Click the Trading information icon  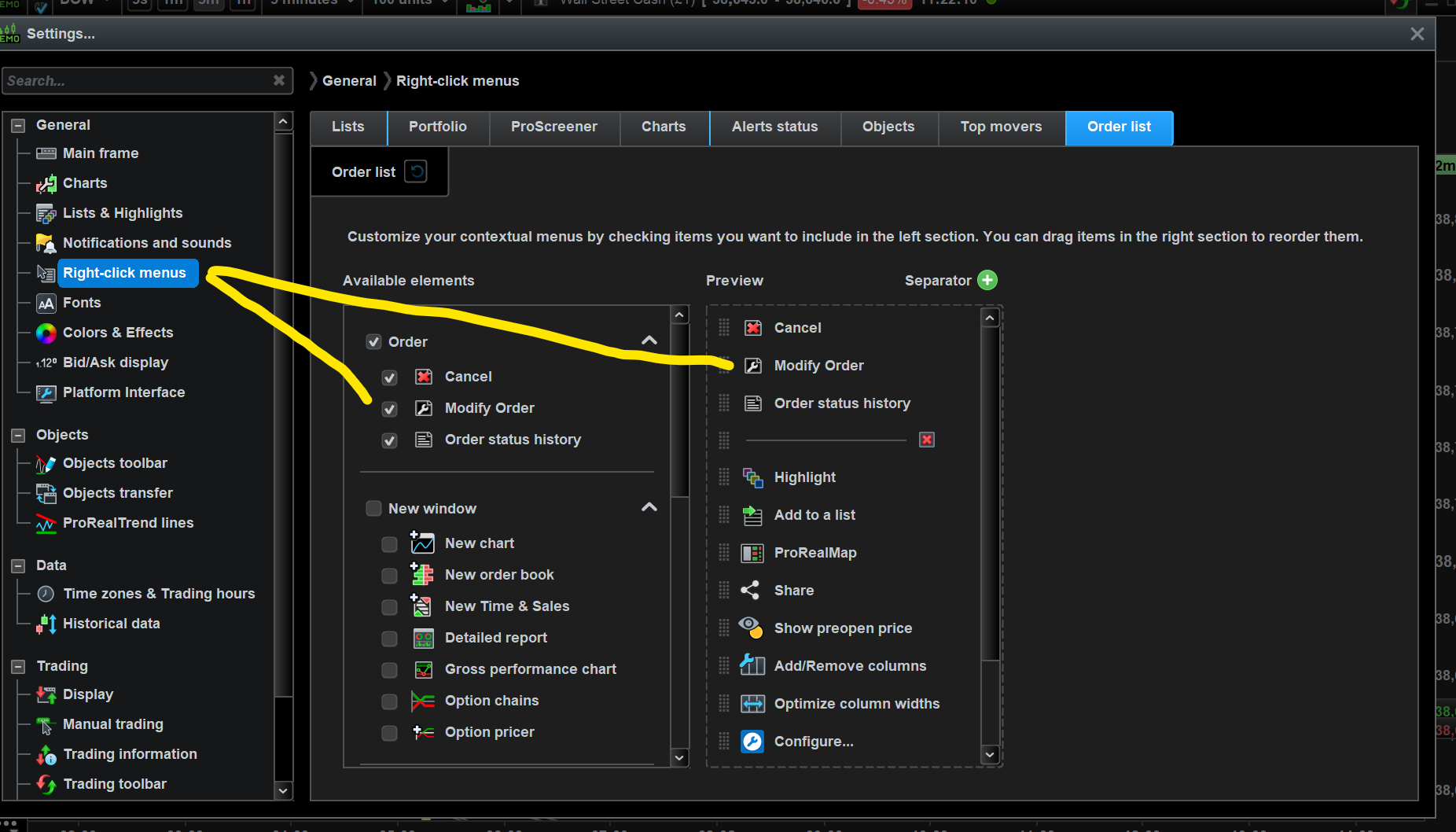(46, 755)
